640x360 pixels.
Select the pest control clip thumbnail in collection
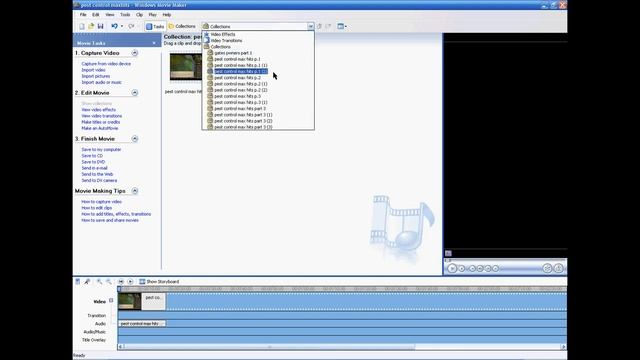(x=186, y=67)
